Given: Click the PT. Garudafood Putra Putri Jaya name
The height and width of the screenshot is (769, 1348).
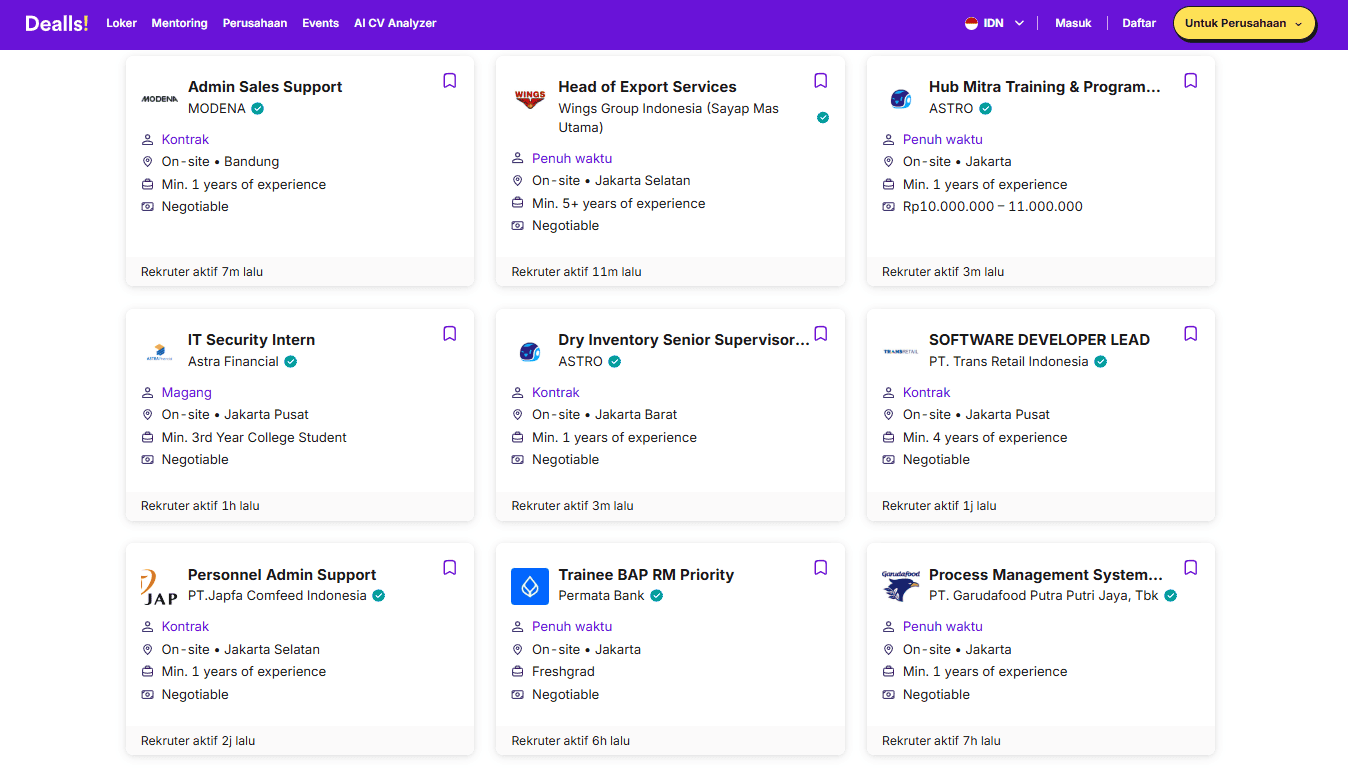Looking at the screenshot, I should [1043, 596].
